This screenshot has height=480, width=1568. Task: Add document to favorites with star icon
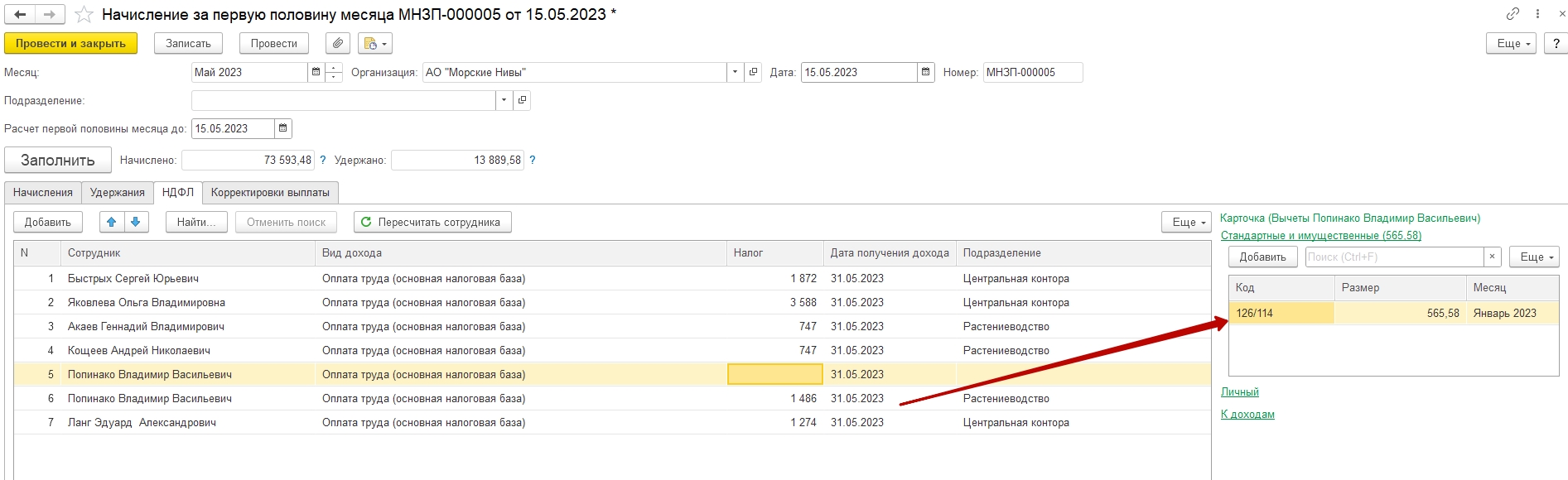pyautogui.click(x=84, y=15)
